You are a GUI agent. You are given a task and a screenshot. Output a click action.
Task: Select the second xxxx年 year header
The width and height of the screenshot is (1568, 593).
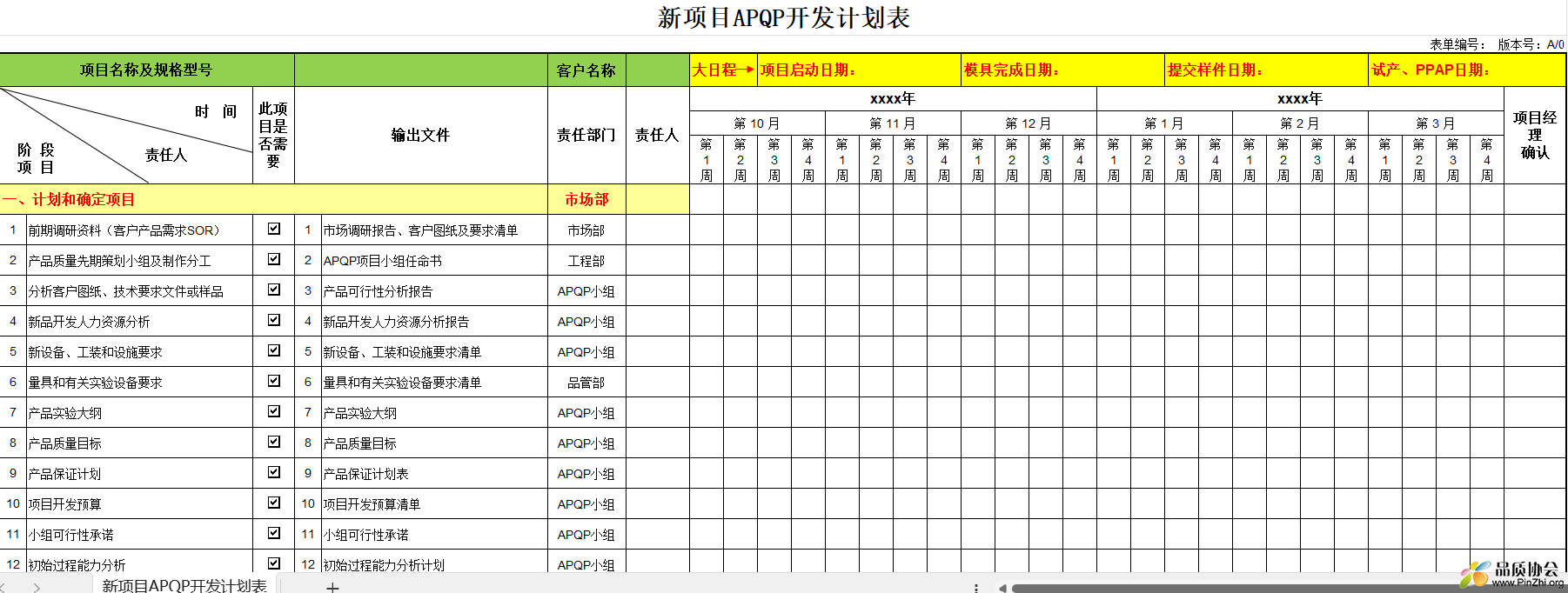tap(1300, 99)
